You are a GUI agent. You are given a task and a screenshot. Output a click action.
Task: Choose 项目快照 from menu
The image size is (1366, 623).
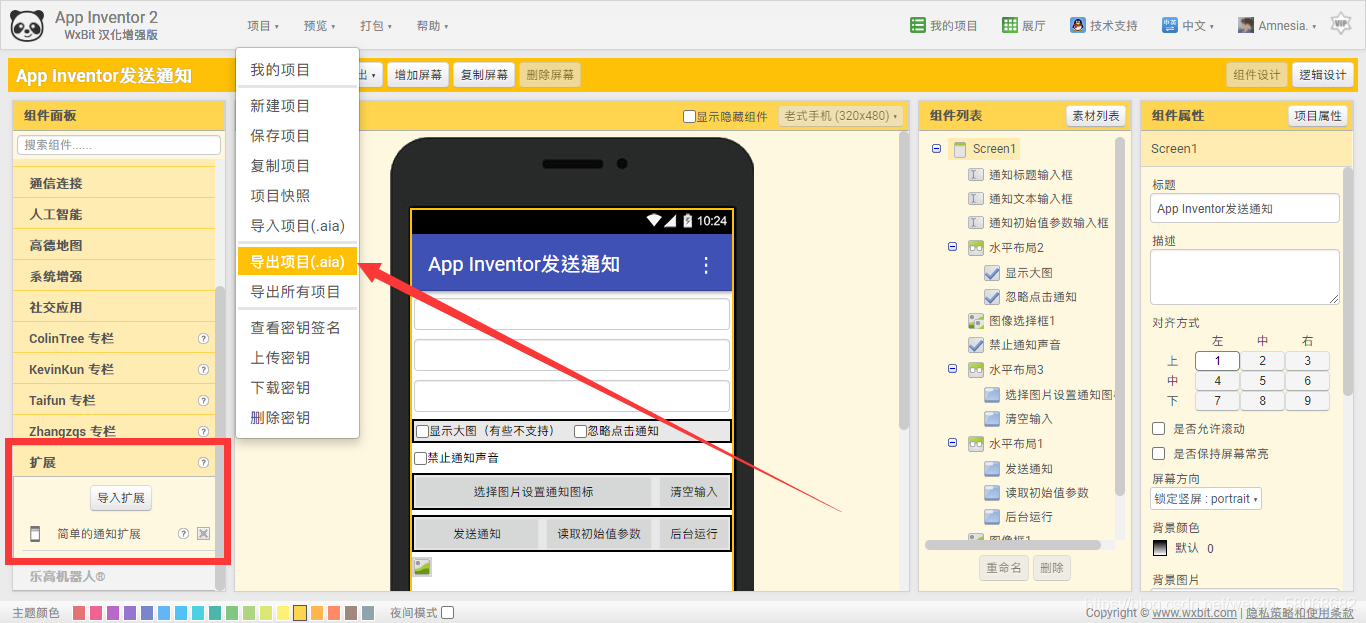tap(297, 196)
